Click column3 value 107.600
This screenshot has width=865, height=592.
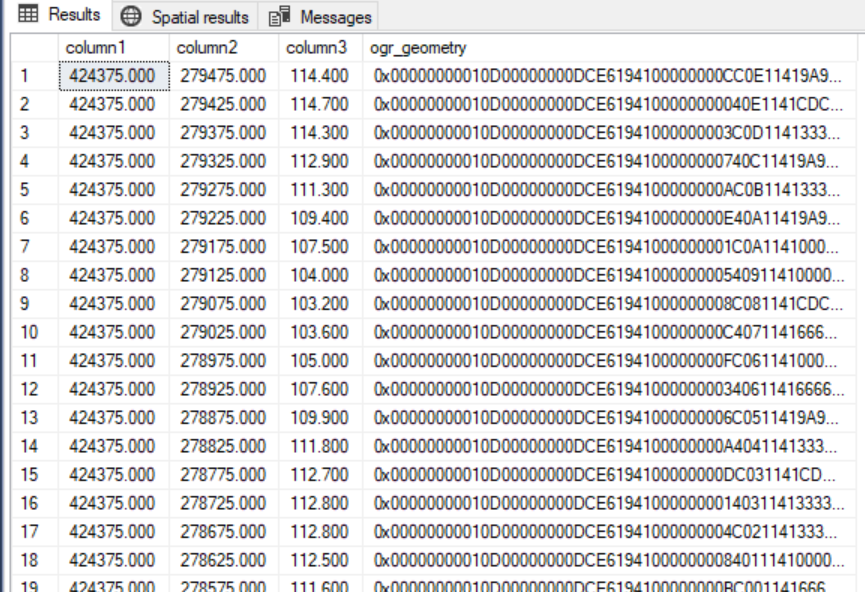(321, 389)
